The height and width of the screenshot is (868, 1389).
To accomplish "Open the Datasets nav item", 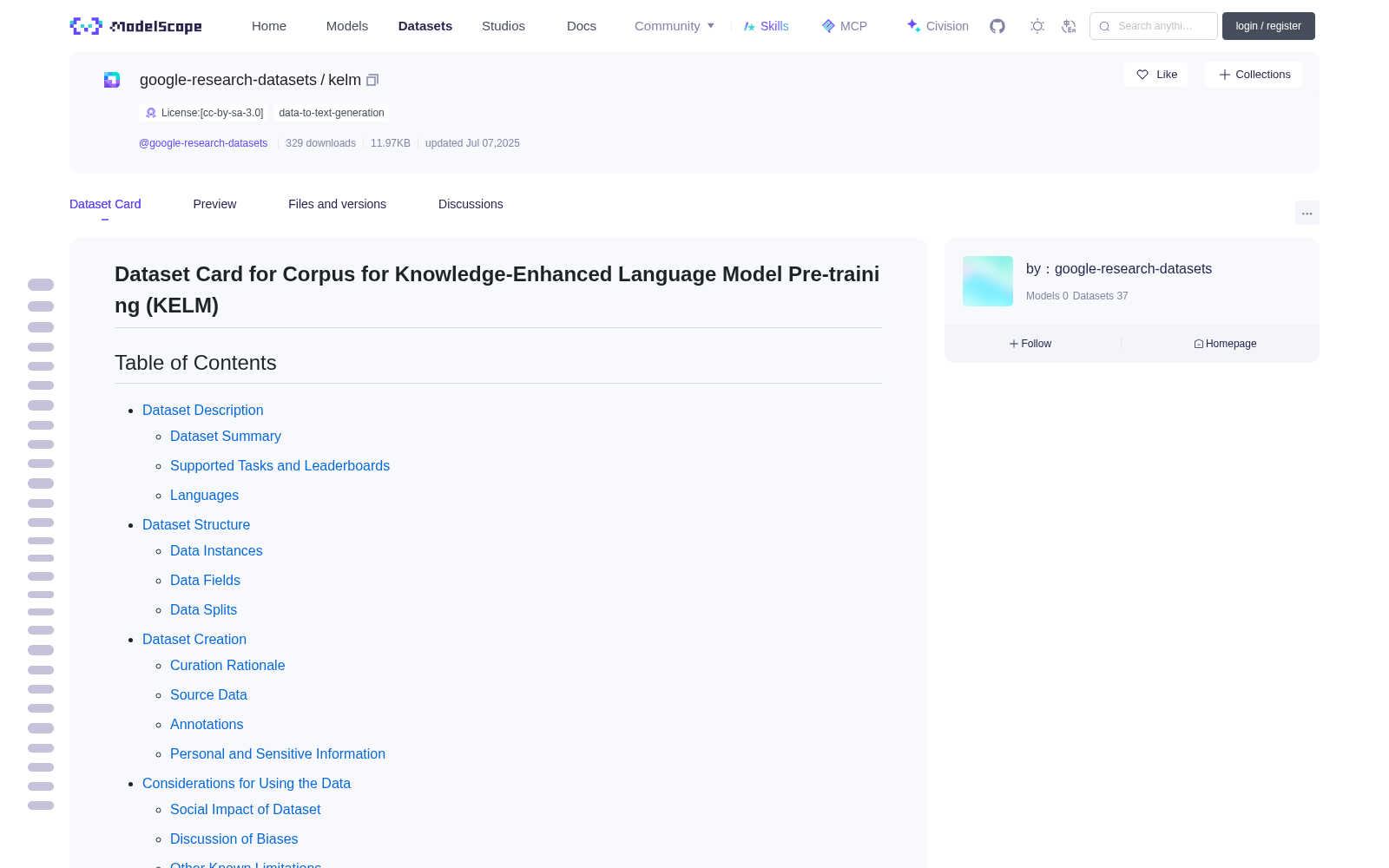I will click(425, 26).
